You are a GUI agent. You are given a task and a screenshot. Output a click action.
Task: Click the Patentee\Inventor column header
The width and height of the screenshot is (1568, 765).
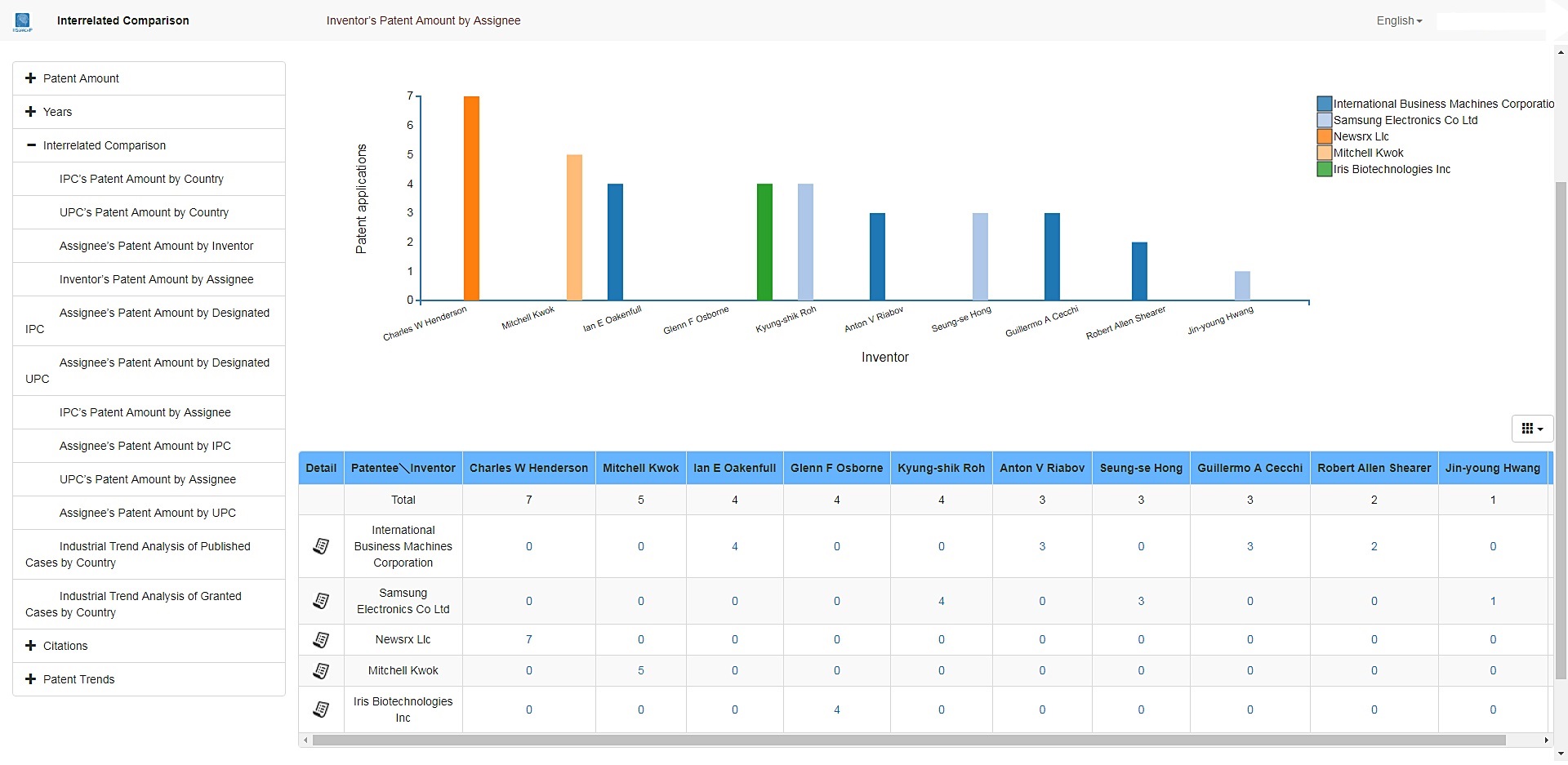click(403, 468)
